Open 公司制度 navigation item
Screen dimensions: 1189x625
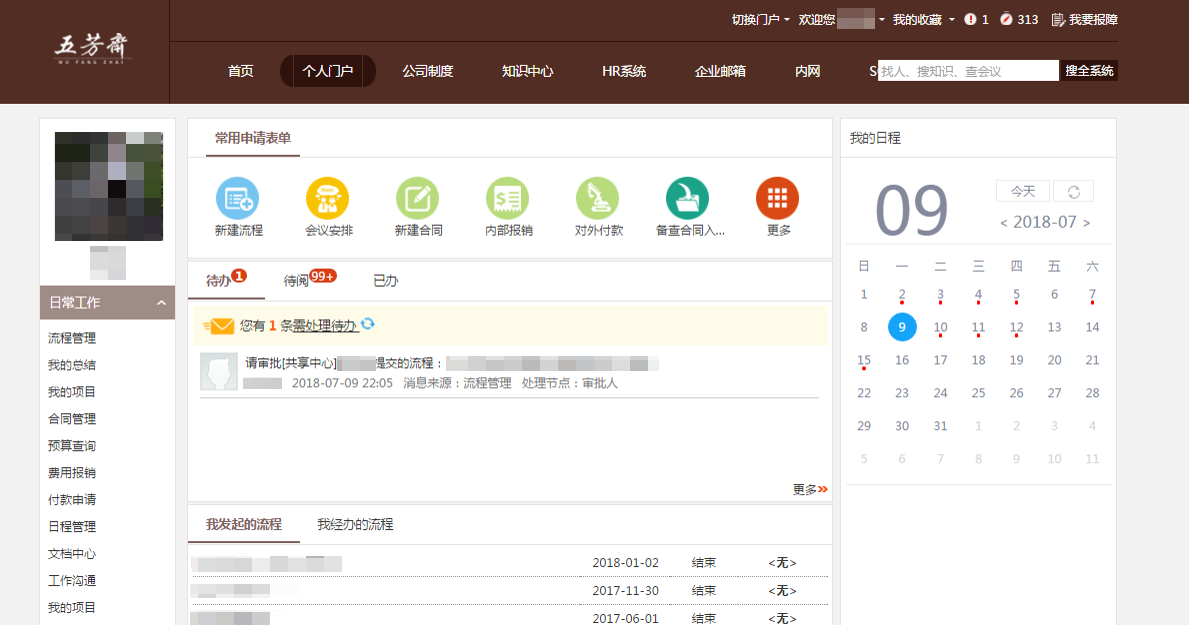coord(428,71)
